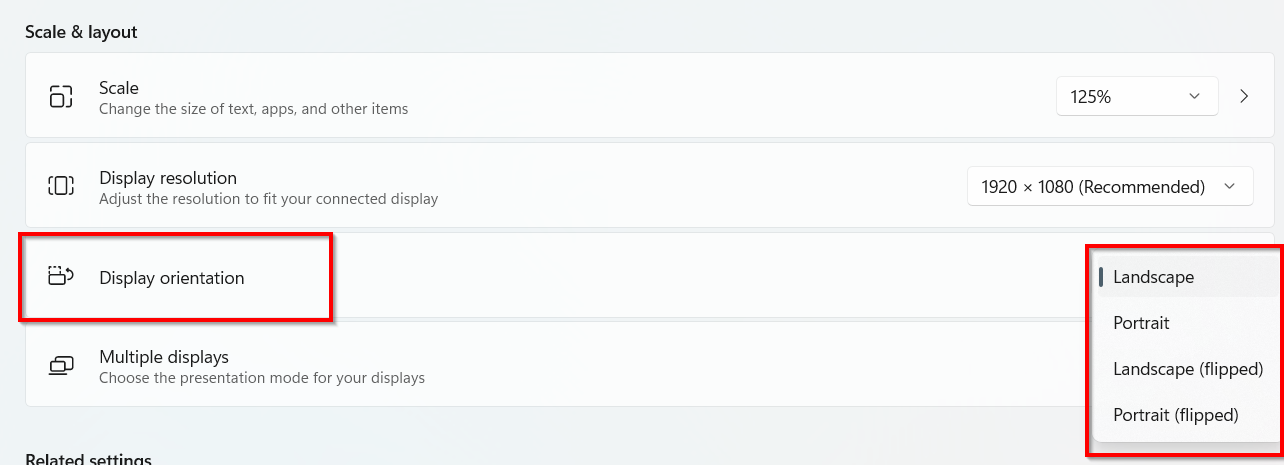This screenshot has width=1284, height=465.
Task: Click the 'Adjust the resolution' description text
Action: pyautogui.click(x=268, y=199)
